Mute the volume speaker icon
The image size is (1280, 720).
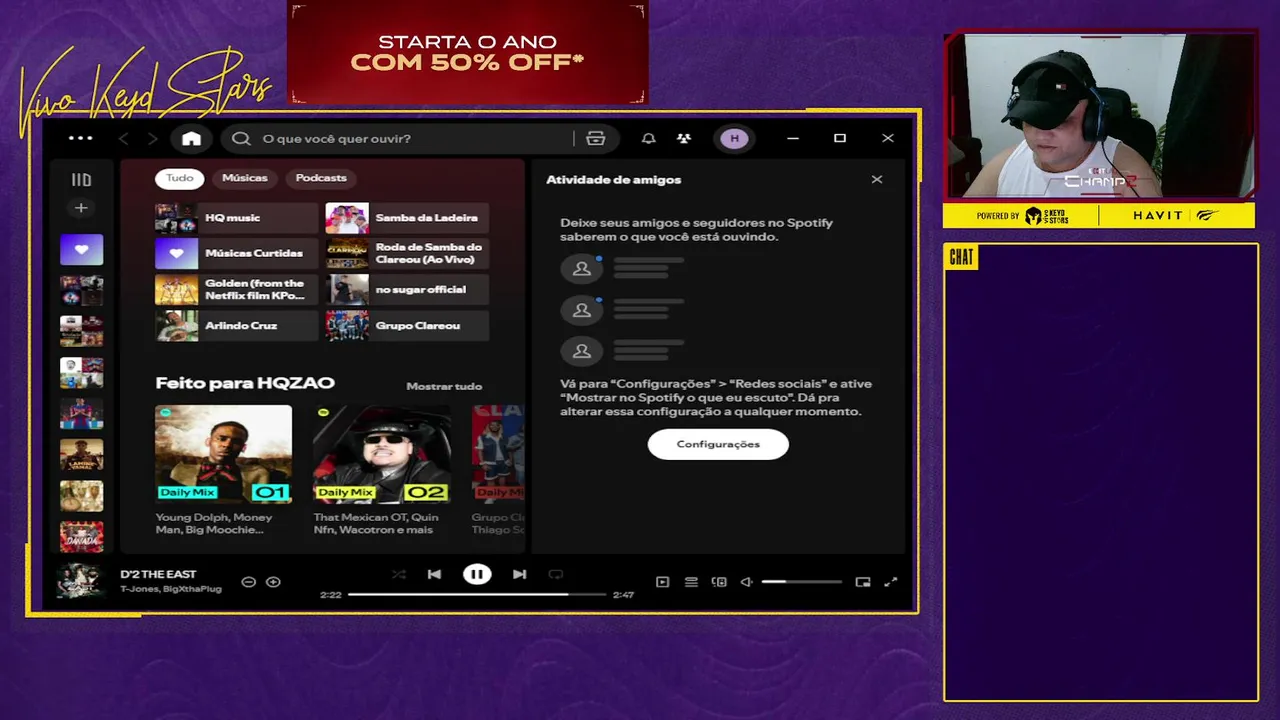point(746,582)
